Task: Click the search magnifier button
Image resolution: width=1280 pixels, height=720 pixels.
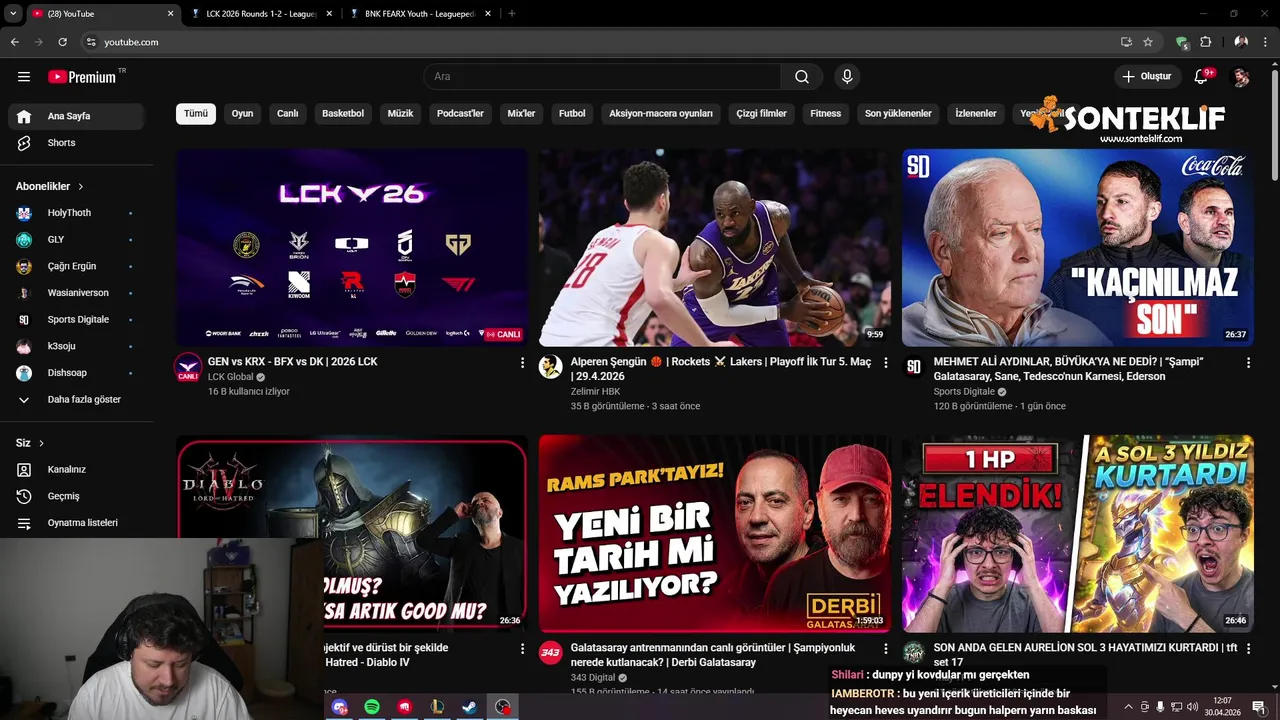Action: [802, 77]
